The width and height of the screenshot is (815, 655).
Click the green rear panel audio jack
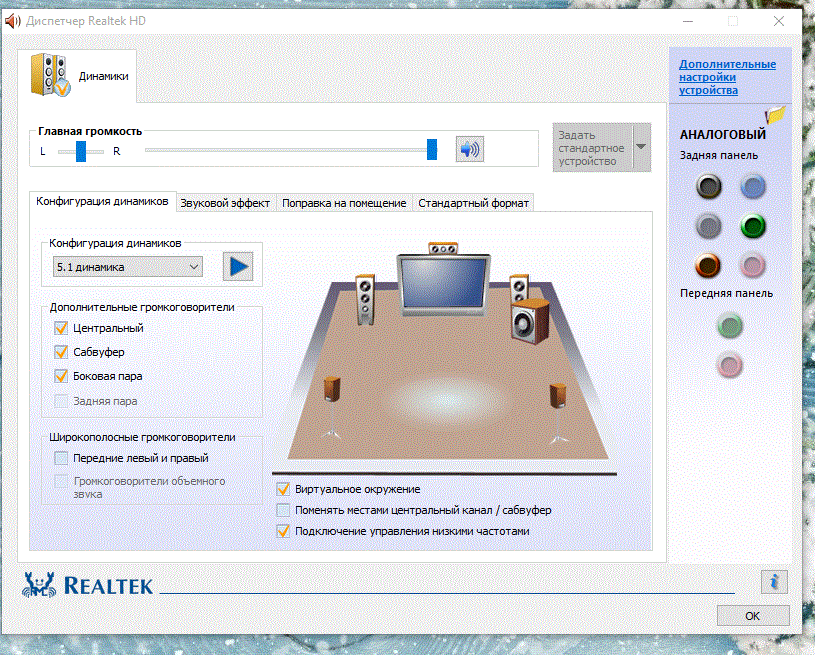tap(753, 226)
